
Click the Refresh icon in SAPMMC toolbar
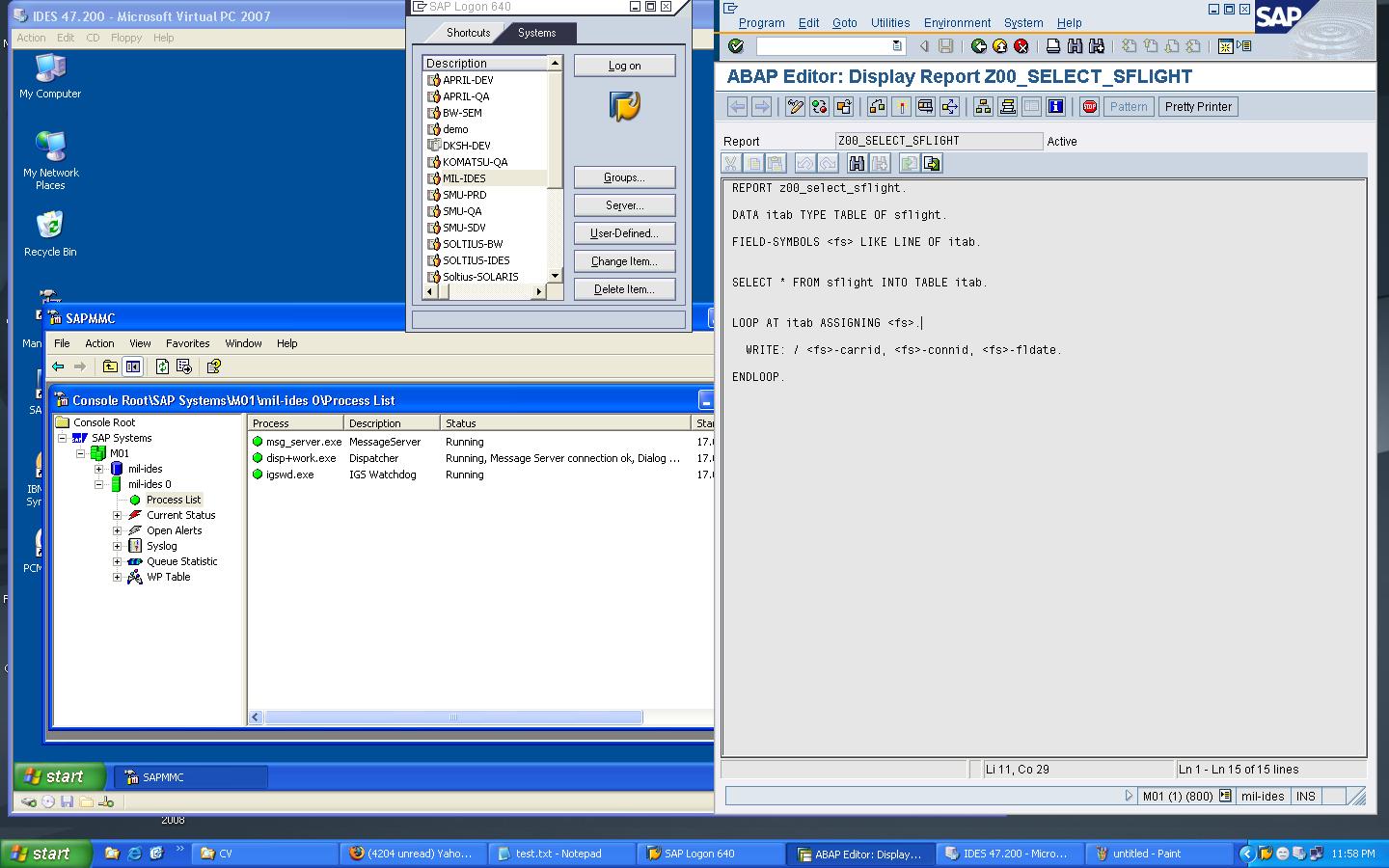pos(162,366)
